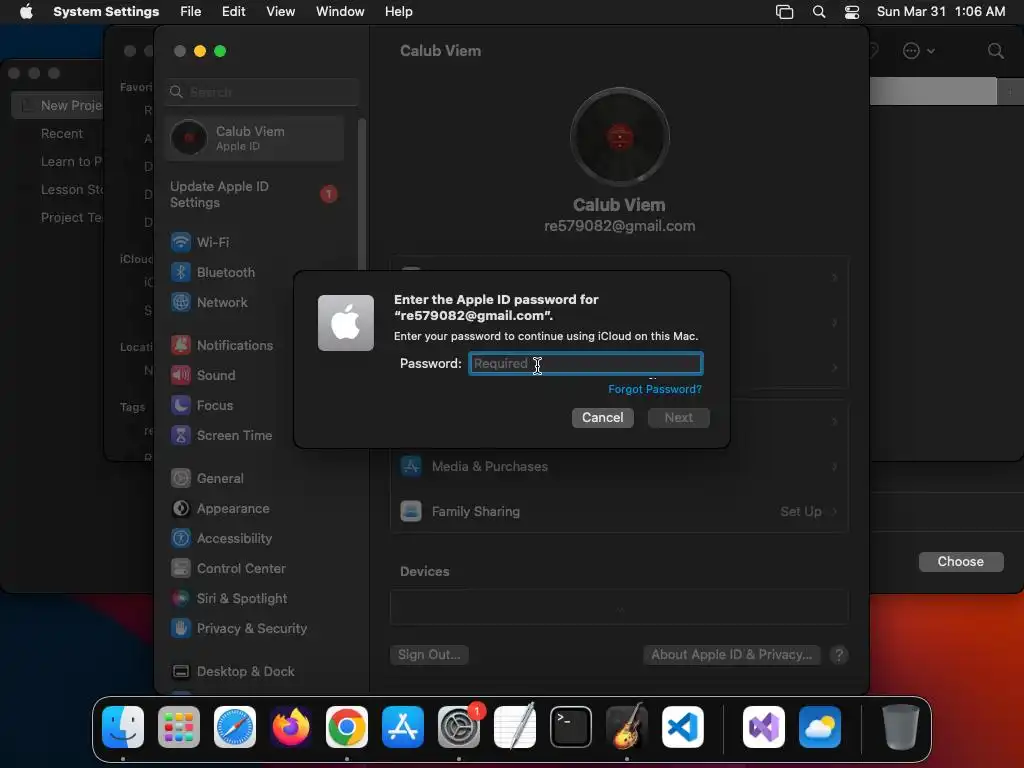
Task: Open Safari from the Dock
Action: point(235,727)
